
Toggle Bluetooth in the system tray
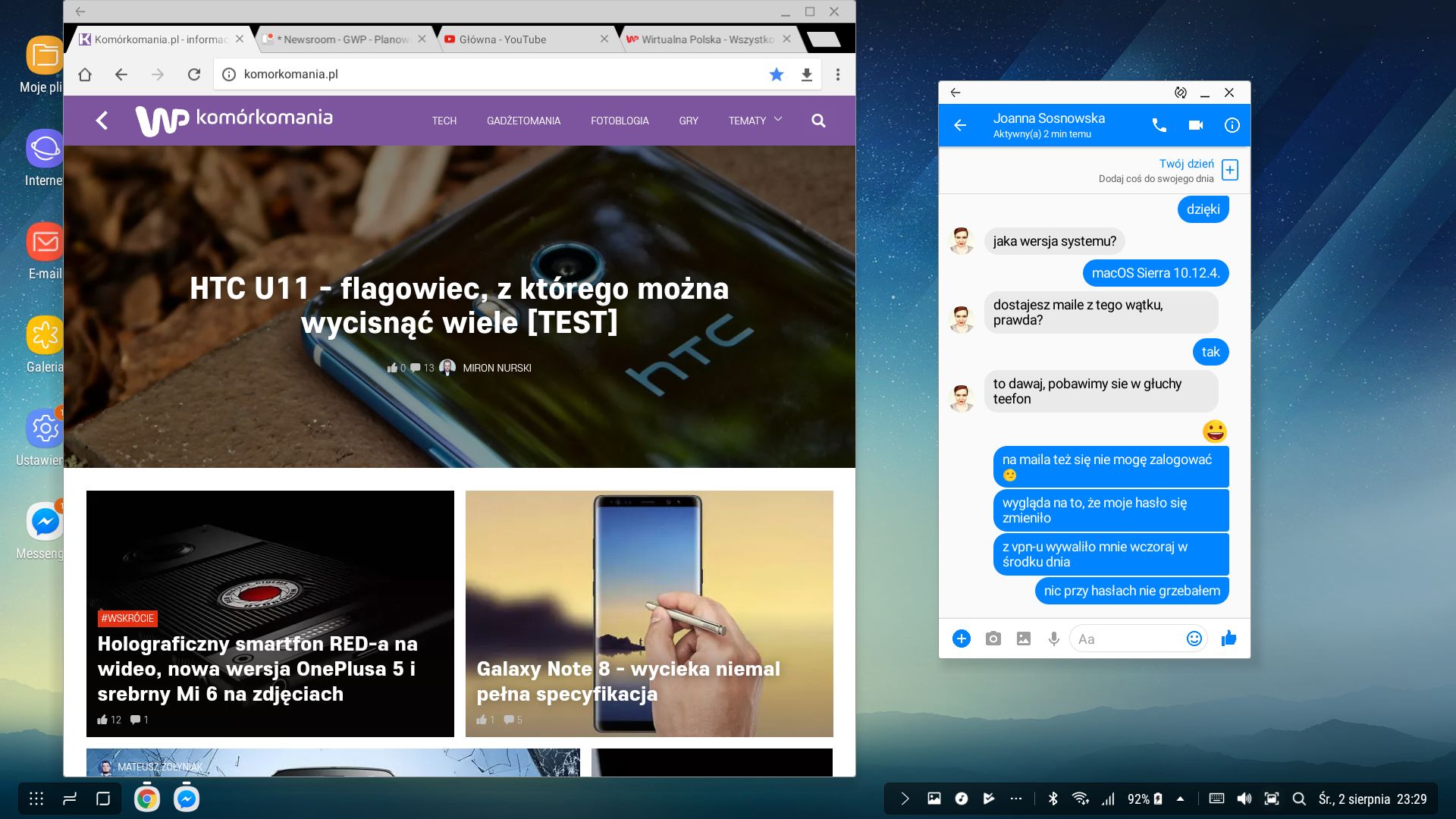coord(1053,799)
